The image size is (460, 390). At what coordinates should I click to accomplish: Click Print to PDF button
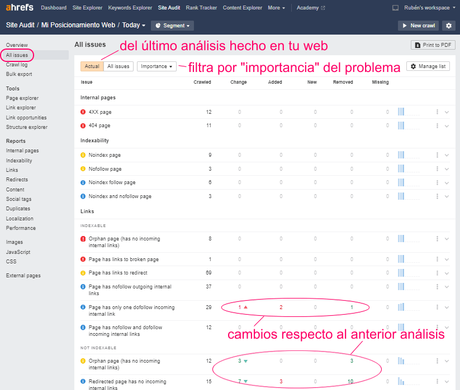433,45
